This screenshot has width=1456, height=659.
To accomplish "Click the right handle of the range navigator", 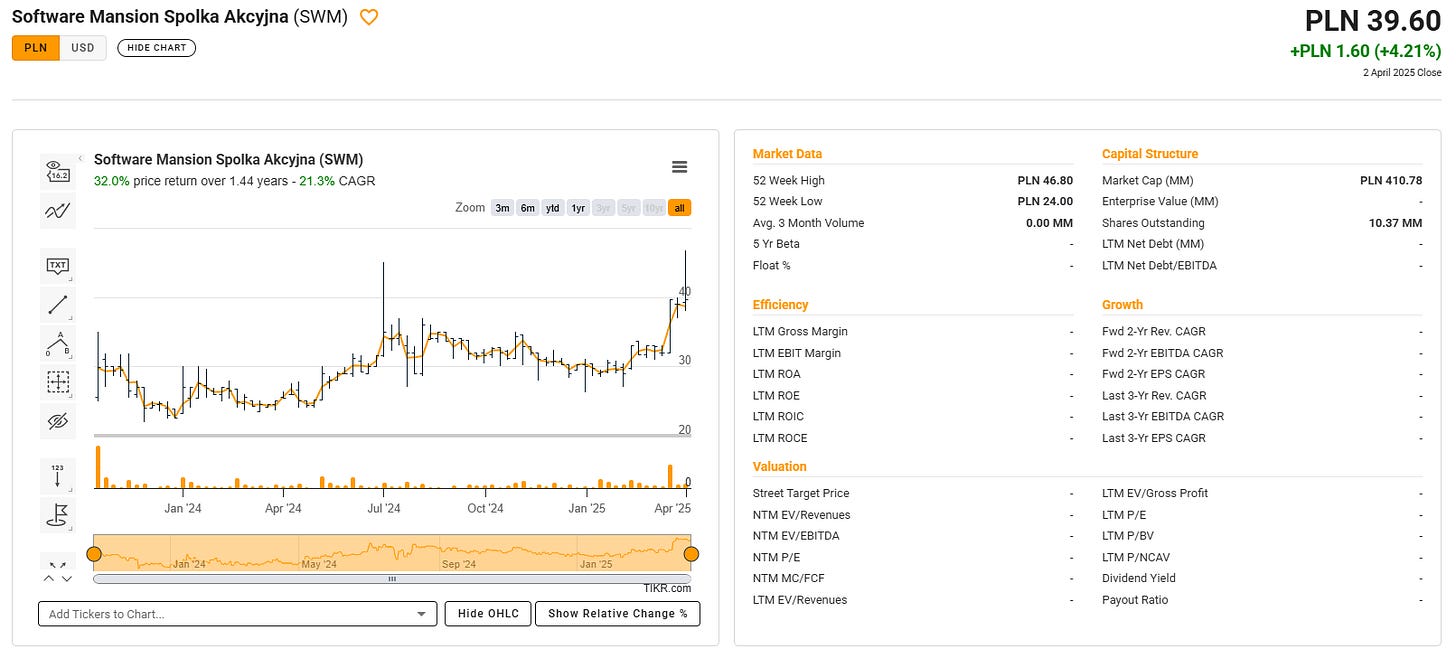I will tap(691, 553).
